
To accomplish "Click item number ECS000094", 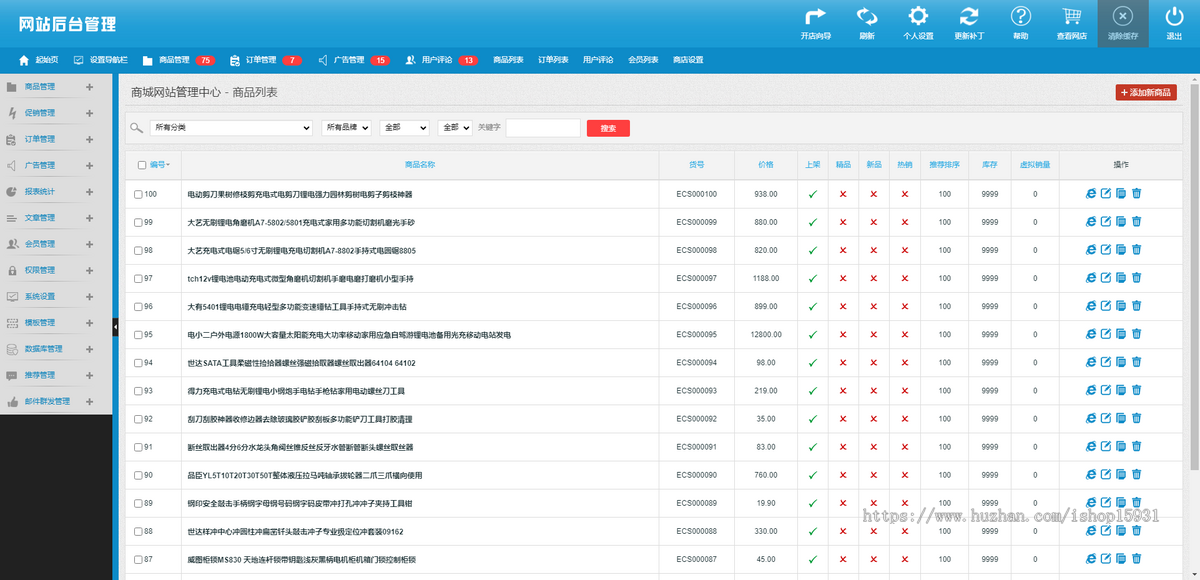I will pos(697,362).
